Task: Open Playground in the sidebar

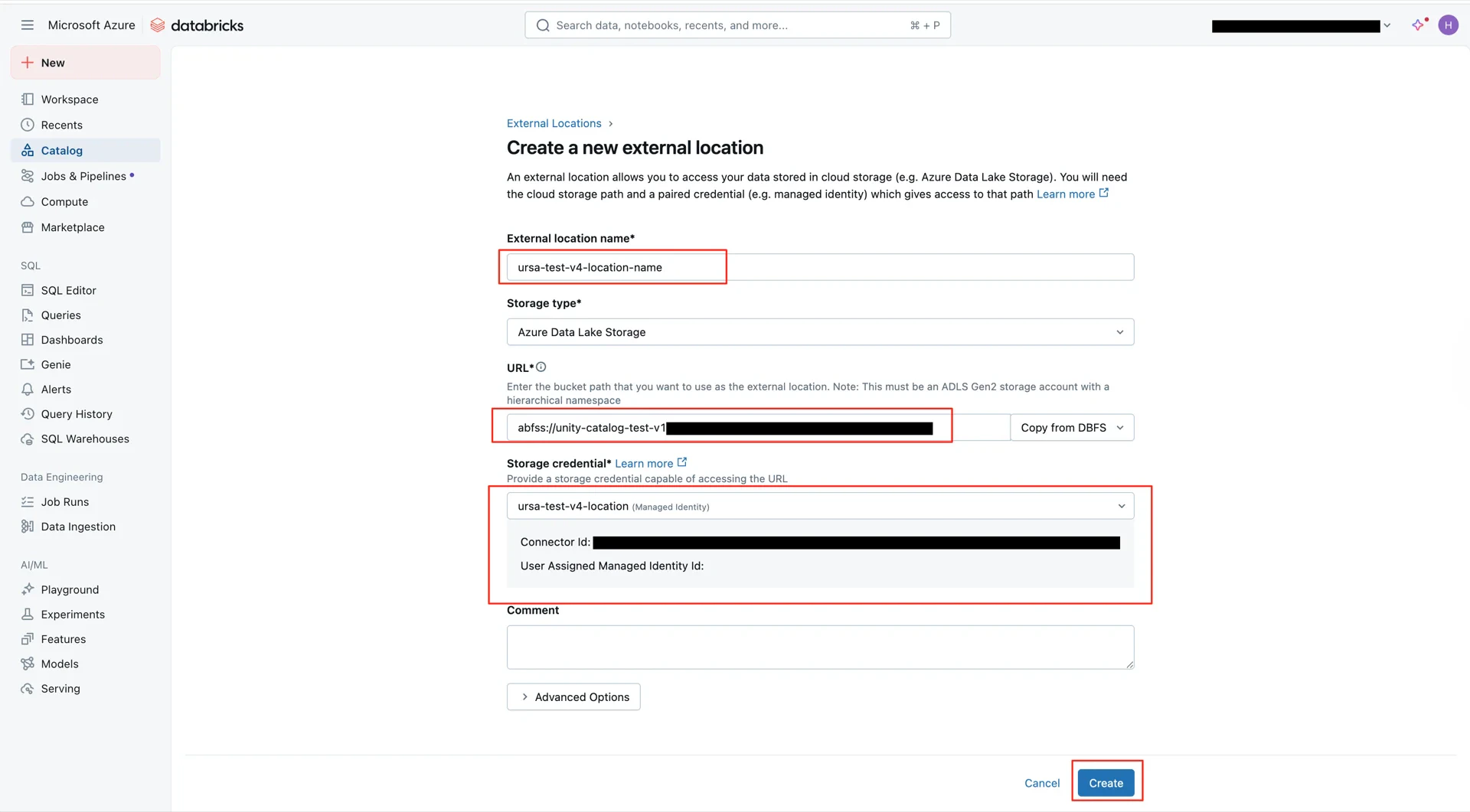Action: pyautogui.click(x=85, y=589)
